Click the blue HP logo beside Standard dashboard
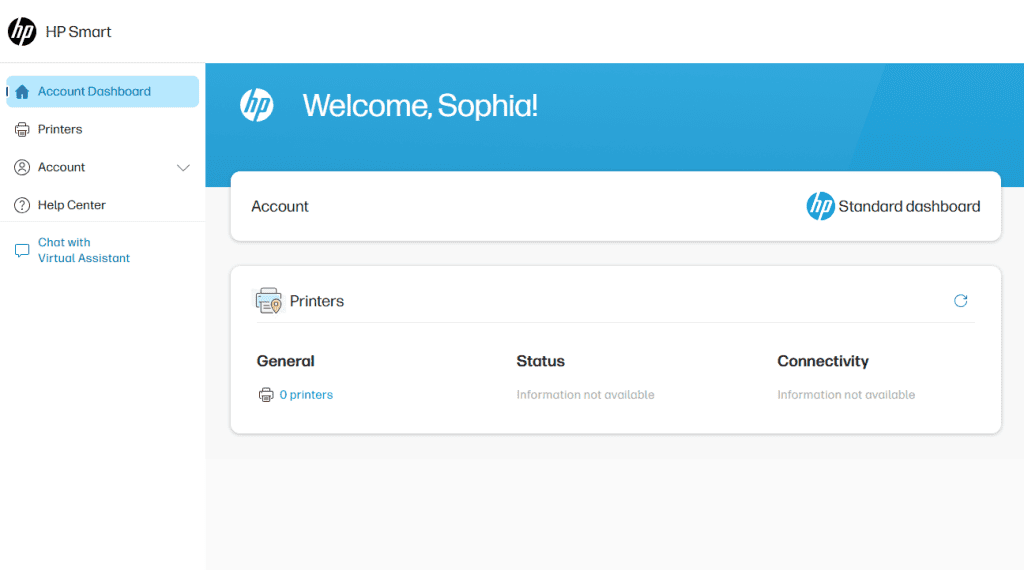Image resolution: width=1024 pixels, height=570 pixels. coord(820,206)
